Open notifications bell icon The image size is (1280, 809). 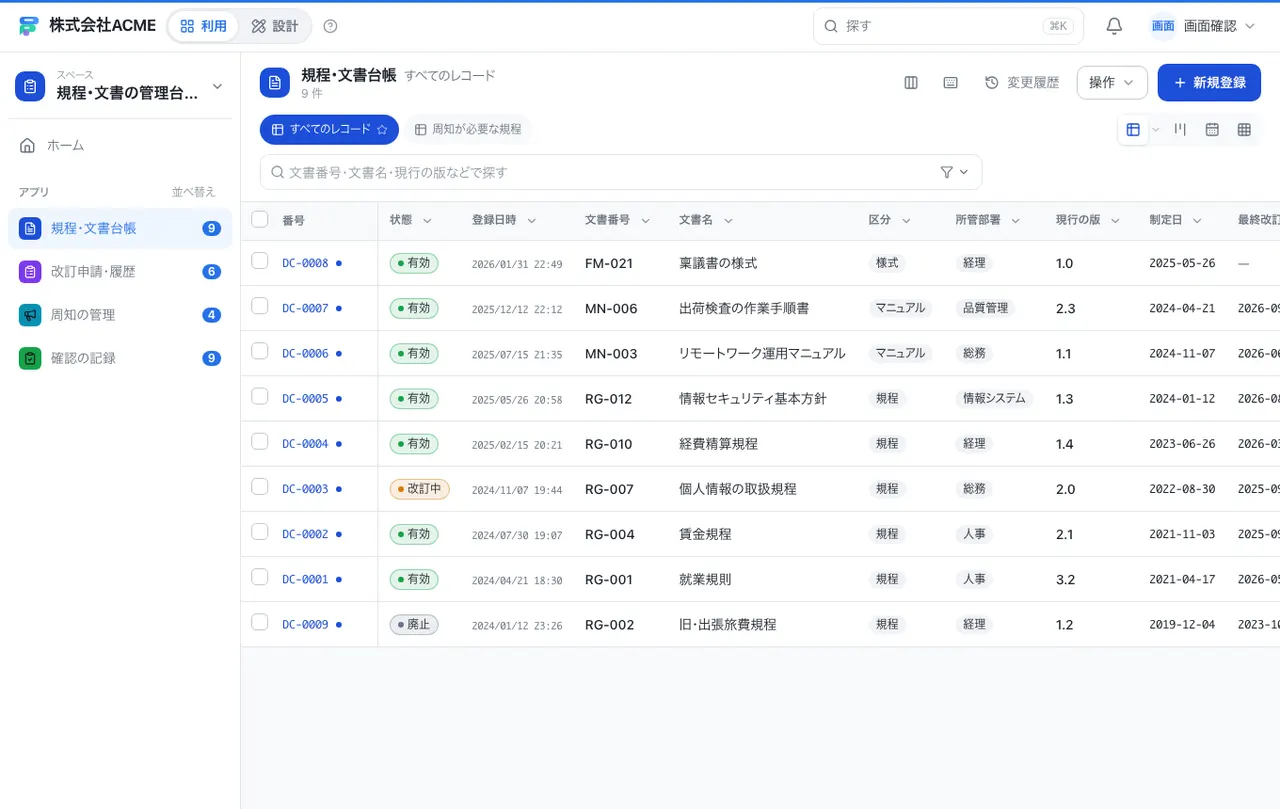click(x=1114, y=26)
